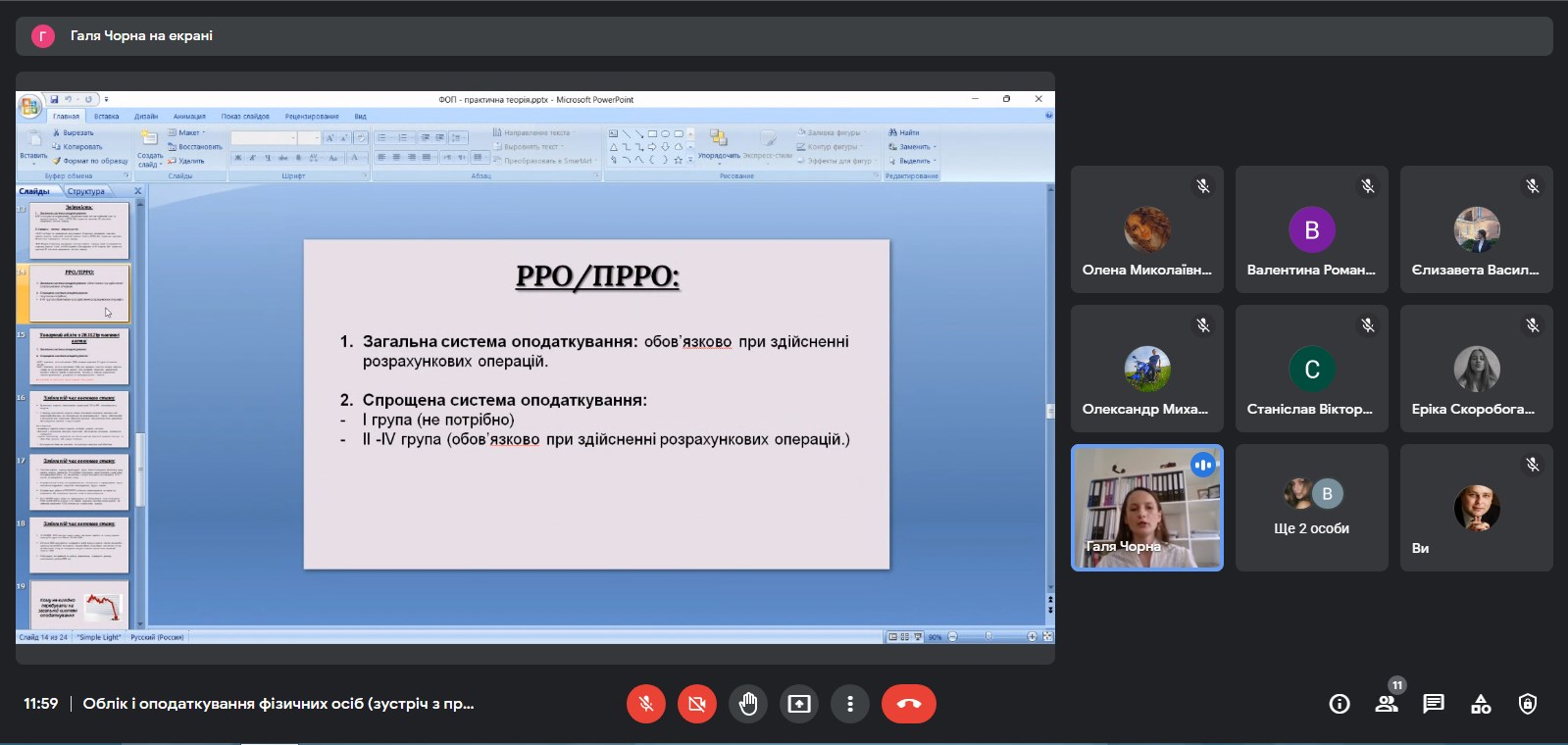1568x745 pixels.
Task: Center align paragraph text
Action: pos(397,157)
